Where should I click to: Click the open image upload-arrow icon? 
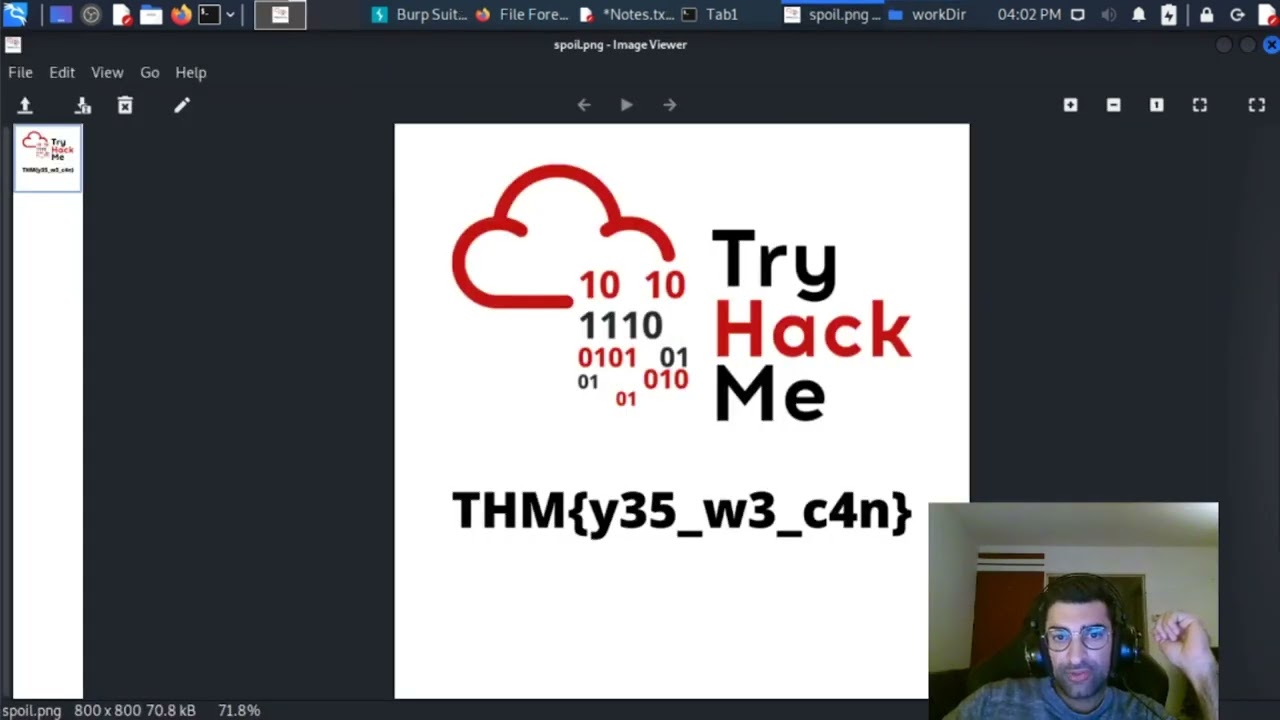pyautogui.click(x=25, y=105)
